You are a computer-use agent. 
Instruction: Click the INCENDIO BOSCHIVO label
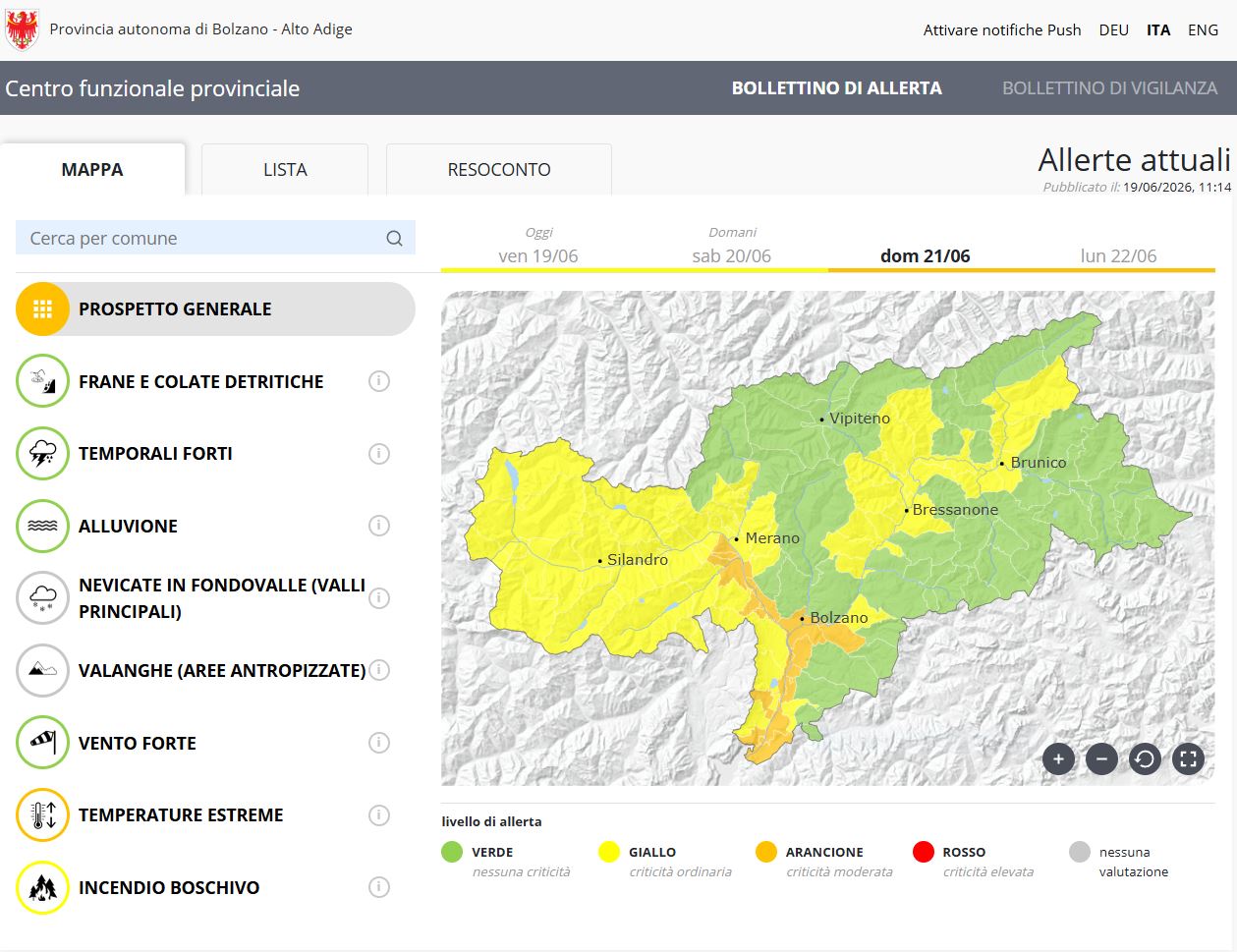[x=169, y=887]
